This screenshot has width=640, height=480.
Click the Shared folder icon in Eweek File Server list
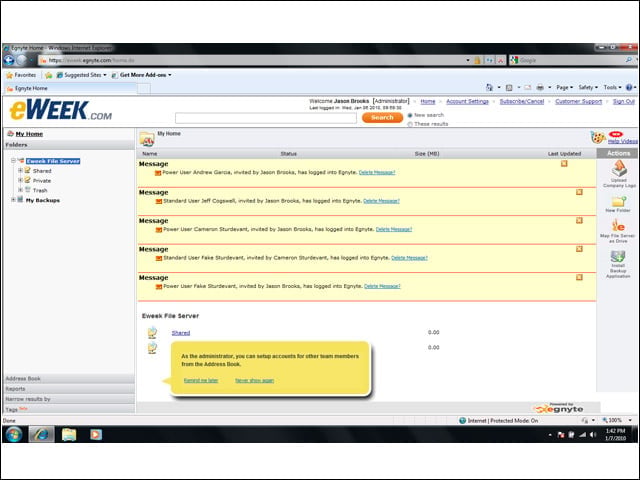152,333
